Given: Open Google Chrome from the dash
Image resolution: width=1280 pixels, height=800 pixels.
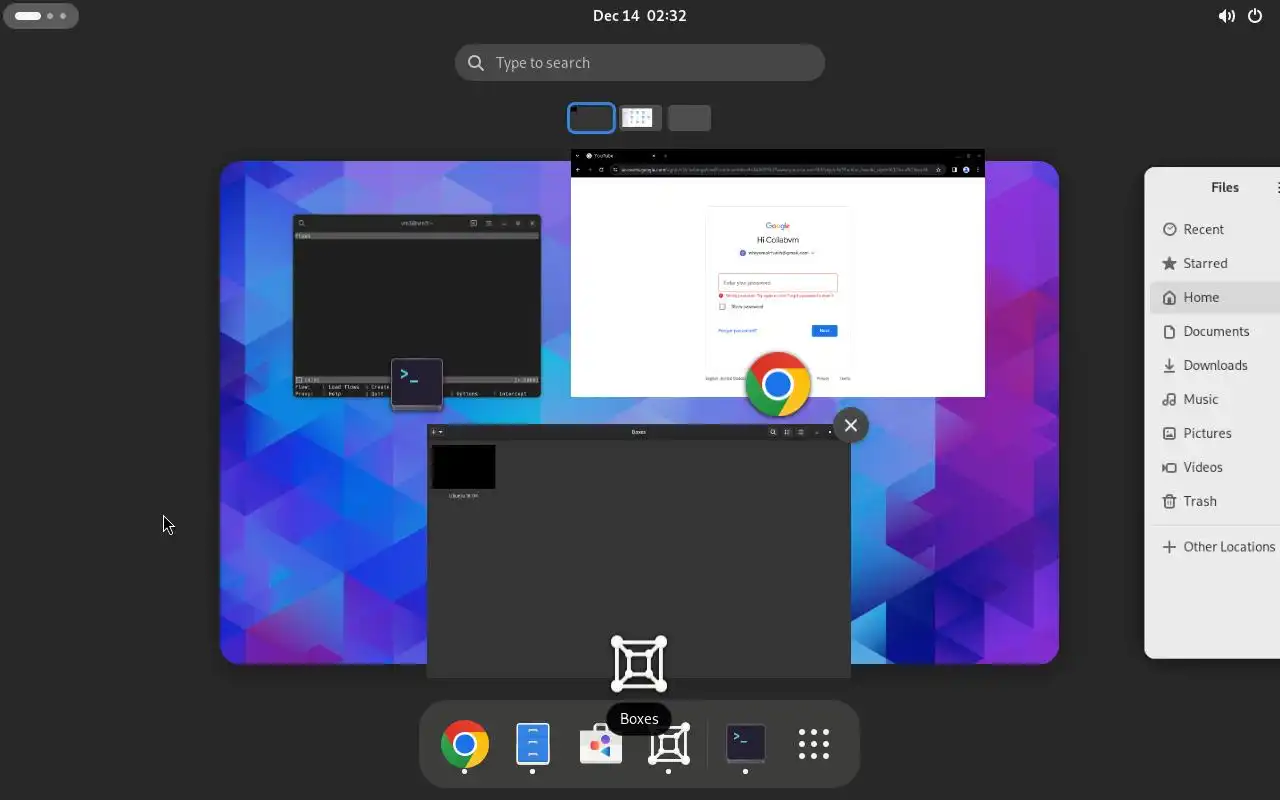Looking at the screenshot, I should [x=465, y=744].
